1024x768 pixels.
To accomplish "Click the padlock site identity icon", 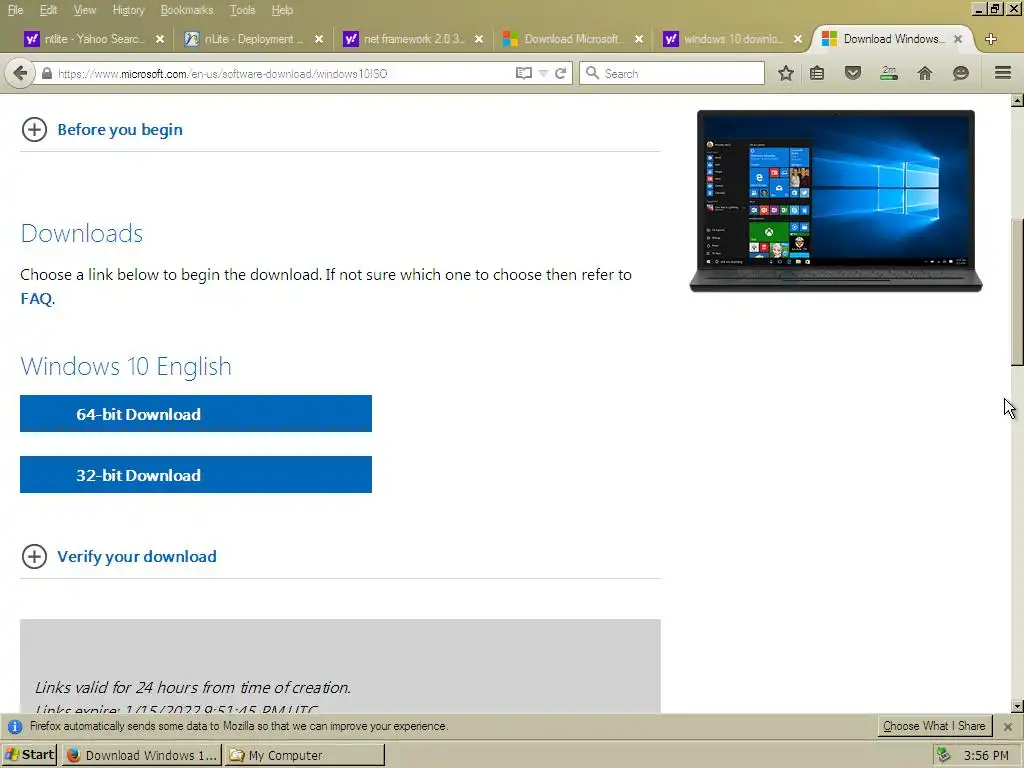I will point(46,73).
